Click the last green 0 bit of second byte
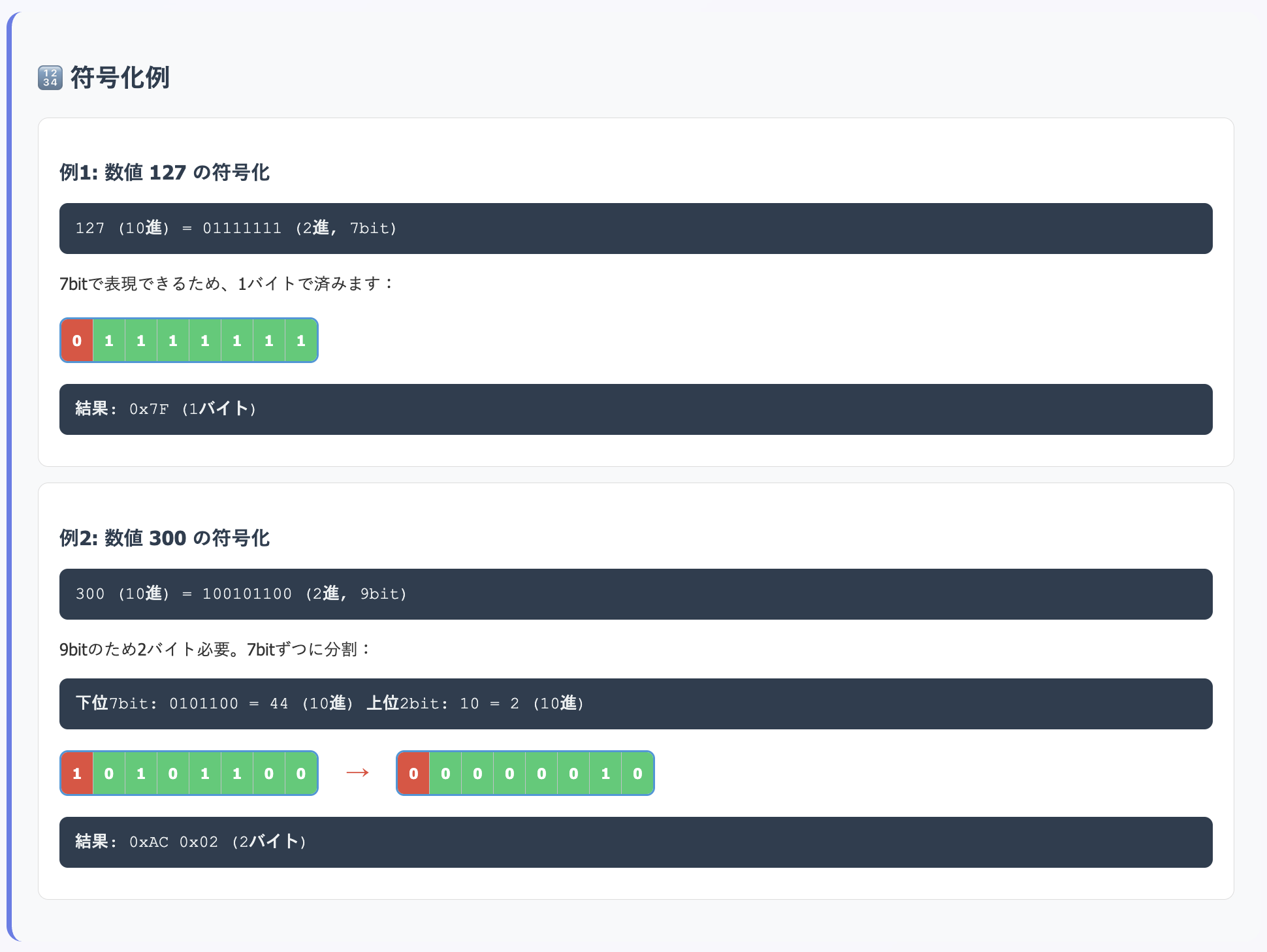Screen dimensions: 1267x952 click(637, 774)
